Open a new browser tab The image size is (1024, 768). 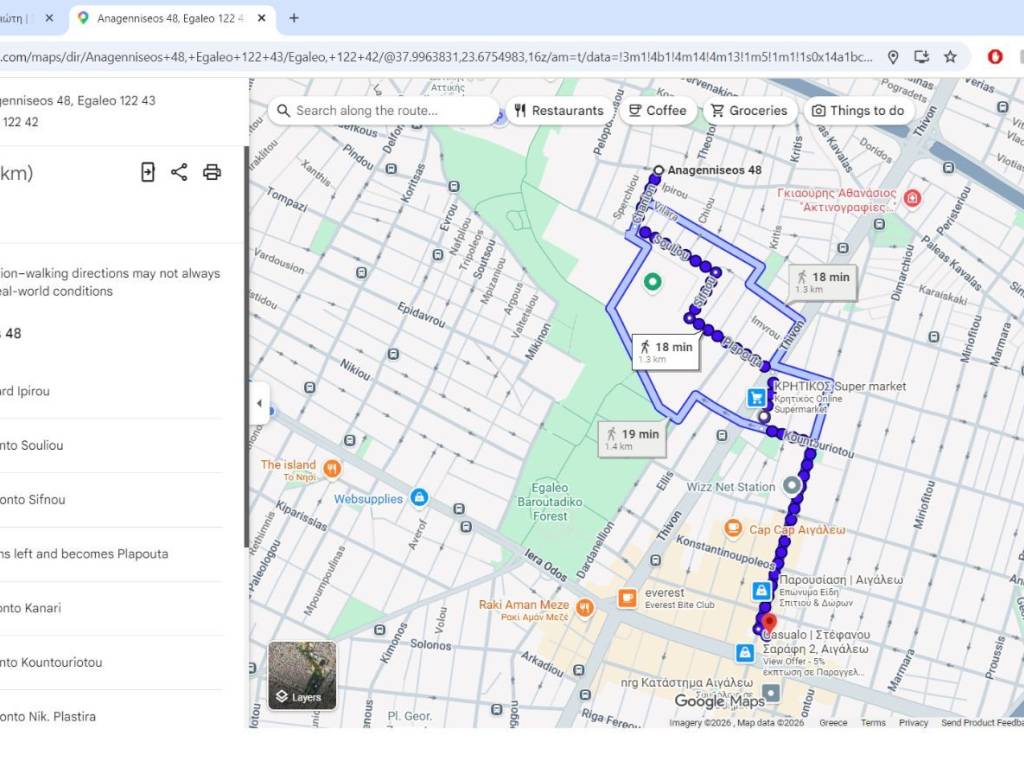pyautogui.click(x=294, y=18)
